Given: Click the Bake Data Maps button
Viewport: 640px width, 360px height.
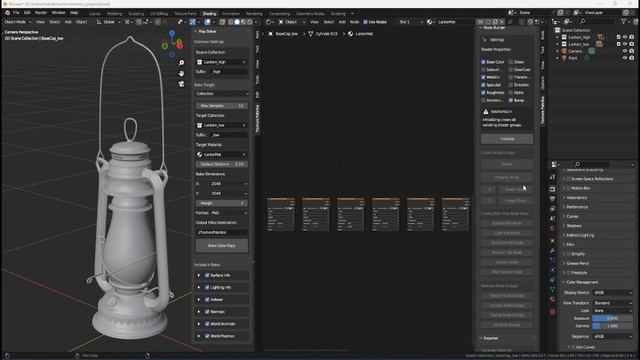Looking at the screenshot, I should [222, 246].
